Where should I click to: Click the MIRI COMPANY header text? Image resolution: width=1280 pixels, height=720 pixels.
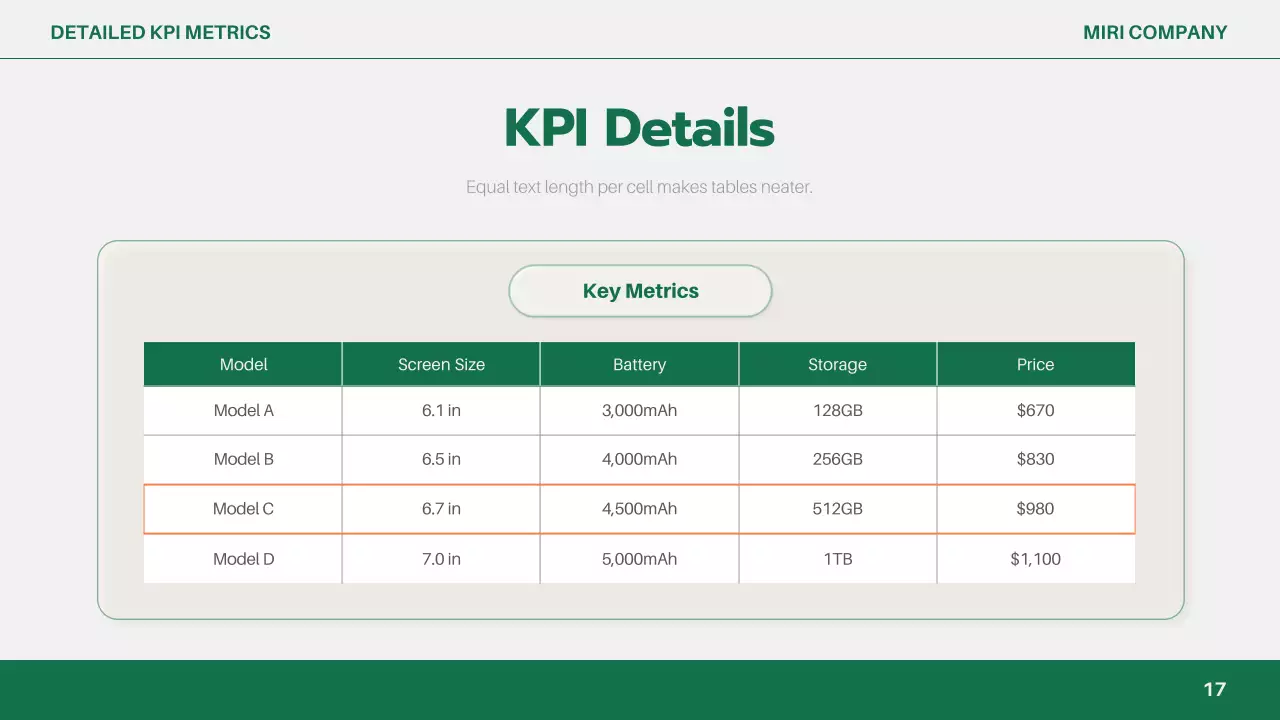tap(1155, 32)
